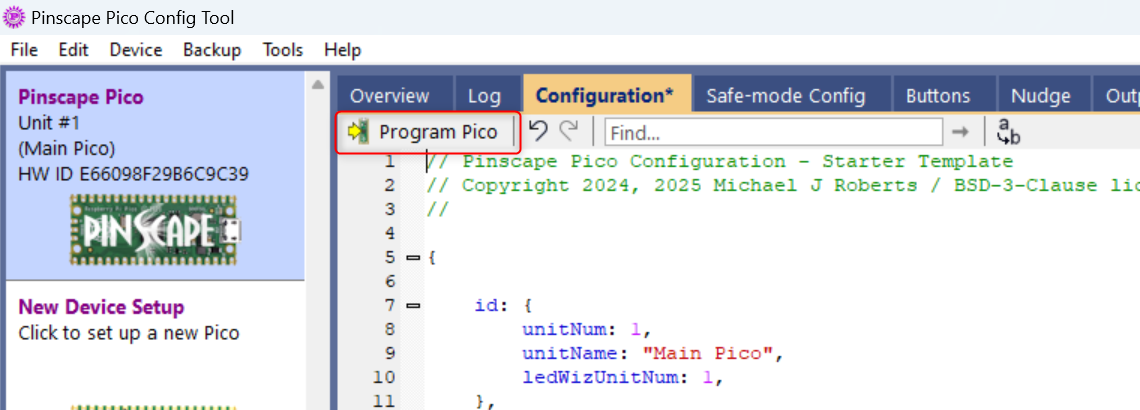Select the Configuration* tab
Viewport: 1140px width, 410px height.
[605, 95]
